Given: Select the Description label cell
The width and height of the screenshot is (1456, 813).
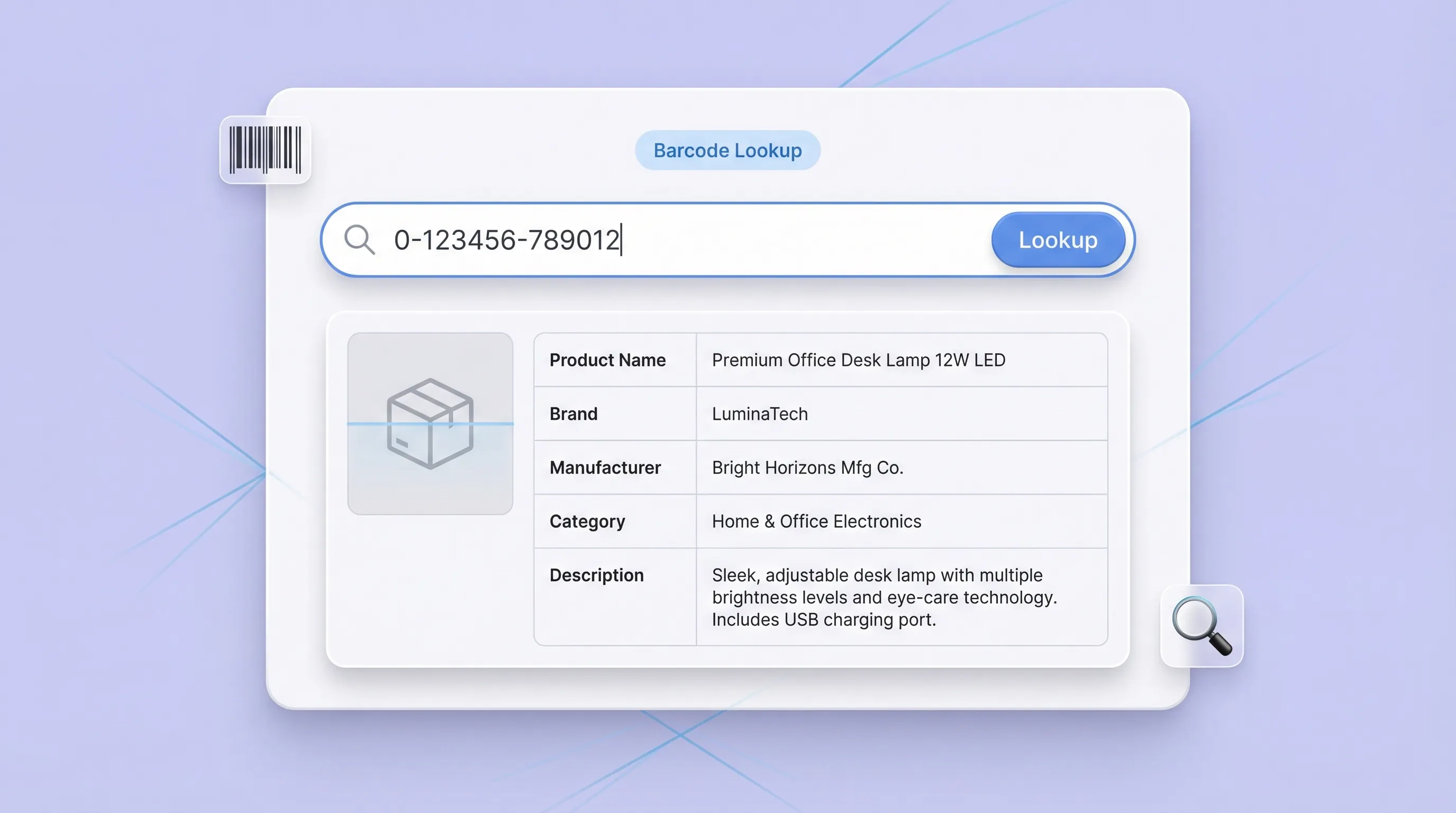Looking at the screenshot, I should 596,575.
